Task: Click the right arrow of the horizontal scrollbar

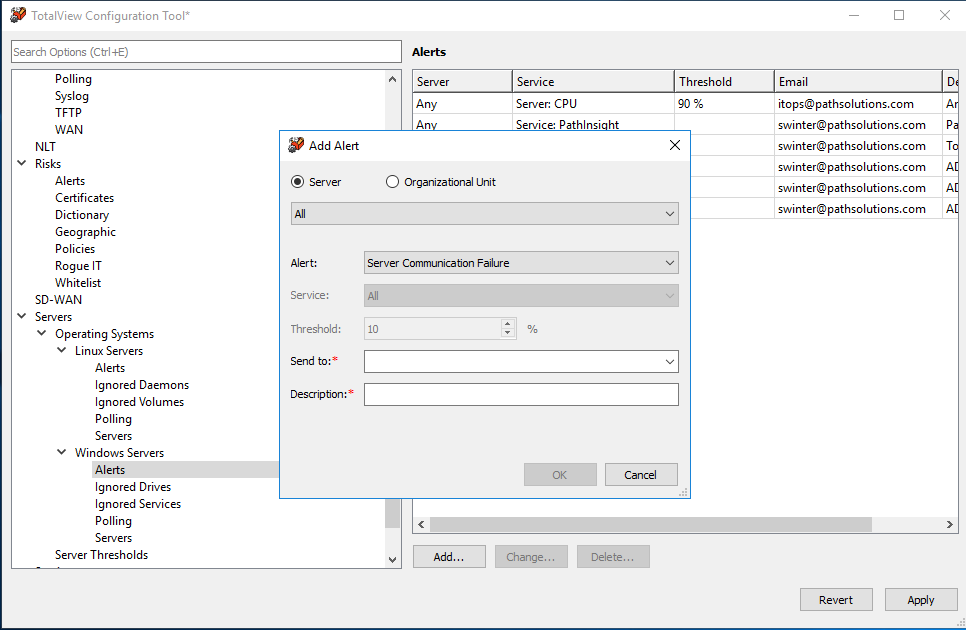Action: (x=949, y=523)
